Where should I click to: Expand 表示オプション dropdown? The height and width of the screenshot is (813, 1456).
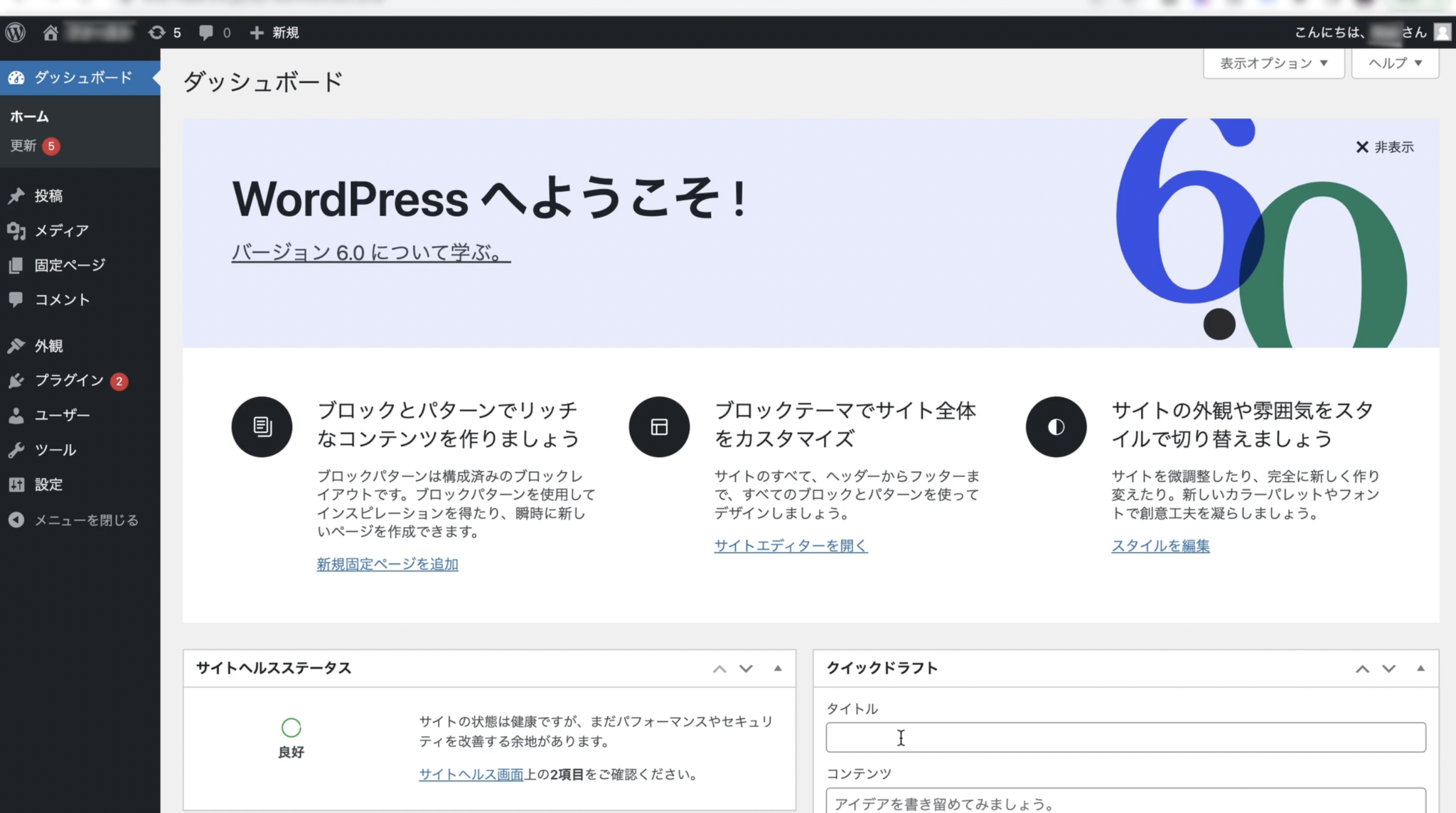(1273, 63)
